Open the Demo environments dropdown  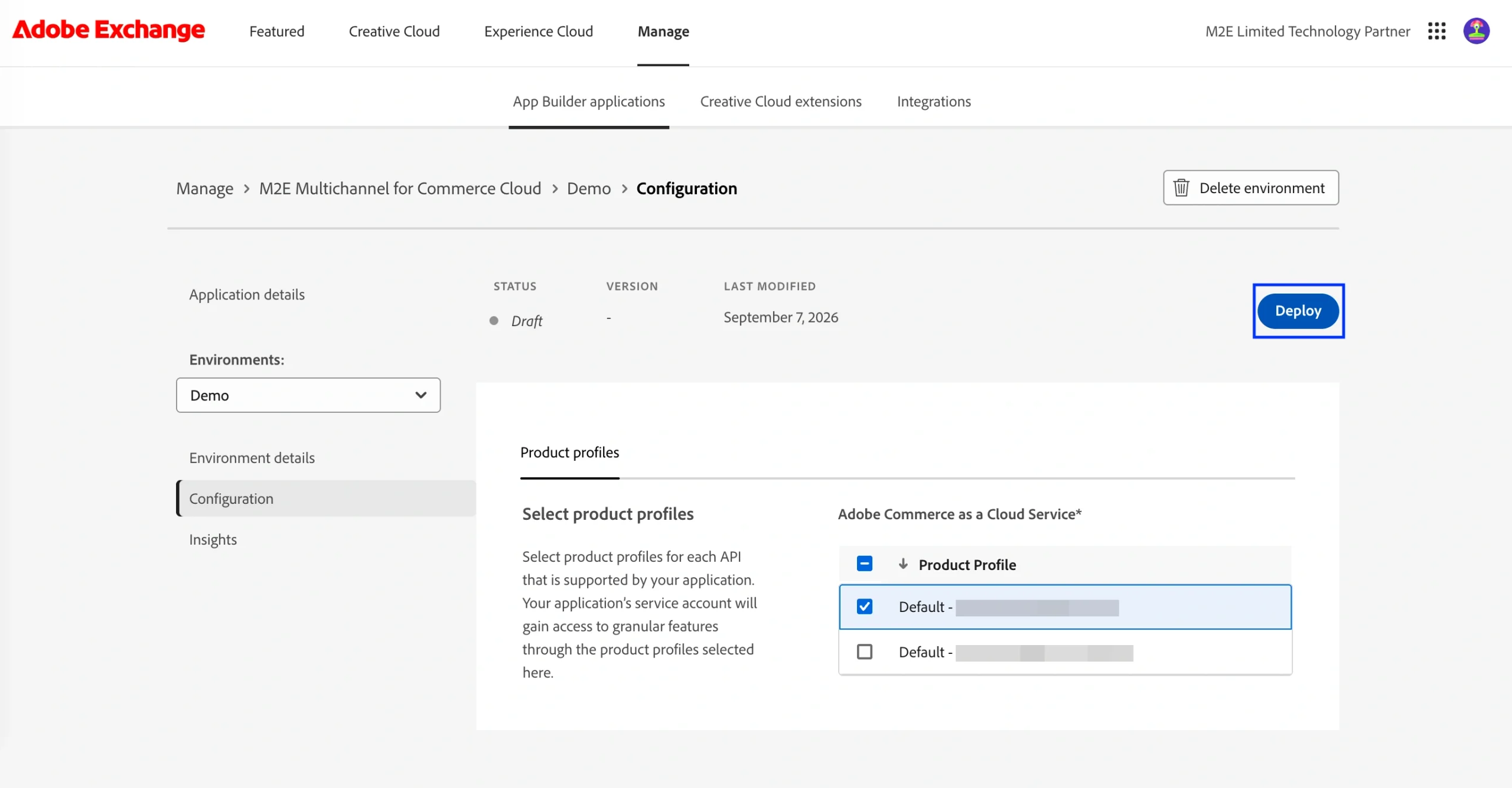(x=308, y=395)
